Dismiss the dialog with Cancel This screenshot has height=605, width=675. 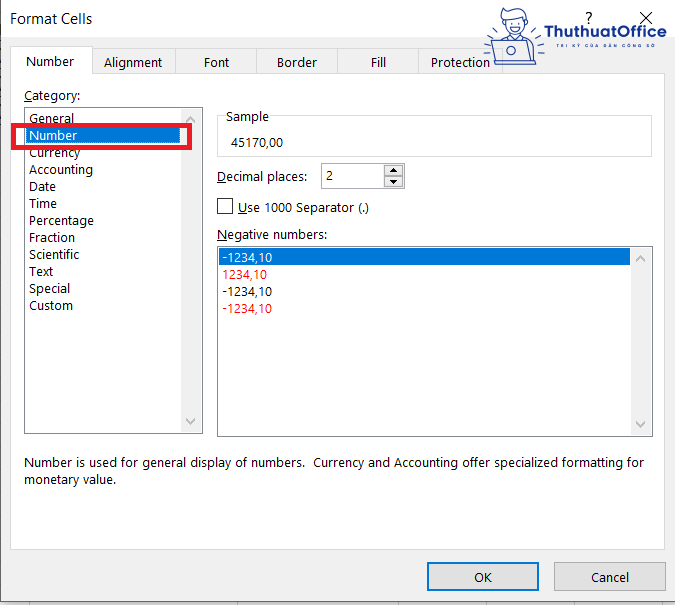coord(610,577)
